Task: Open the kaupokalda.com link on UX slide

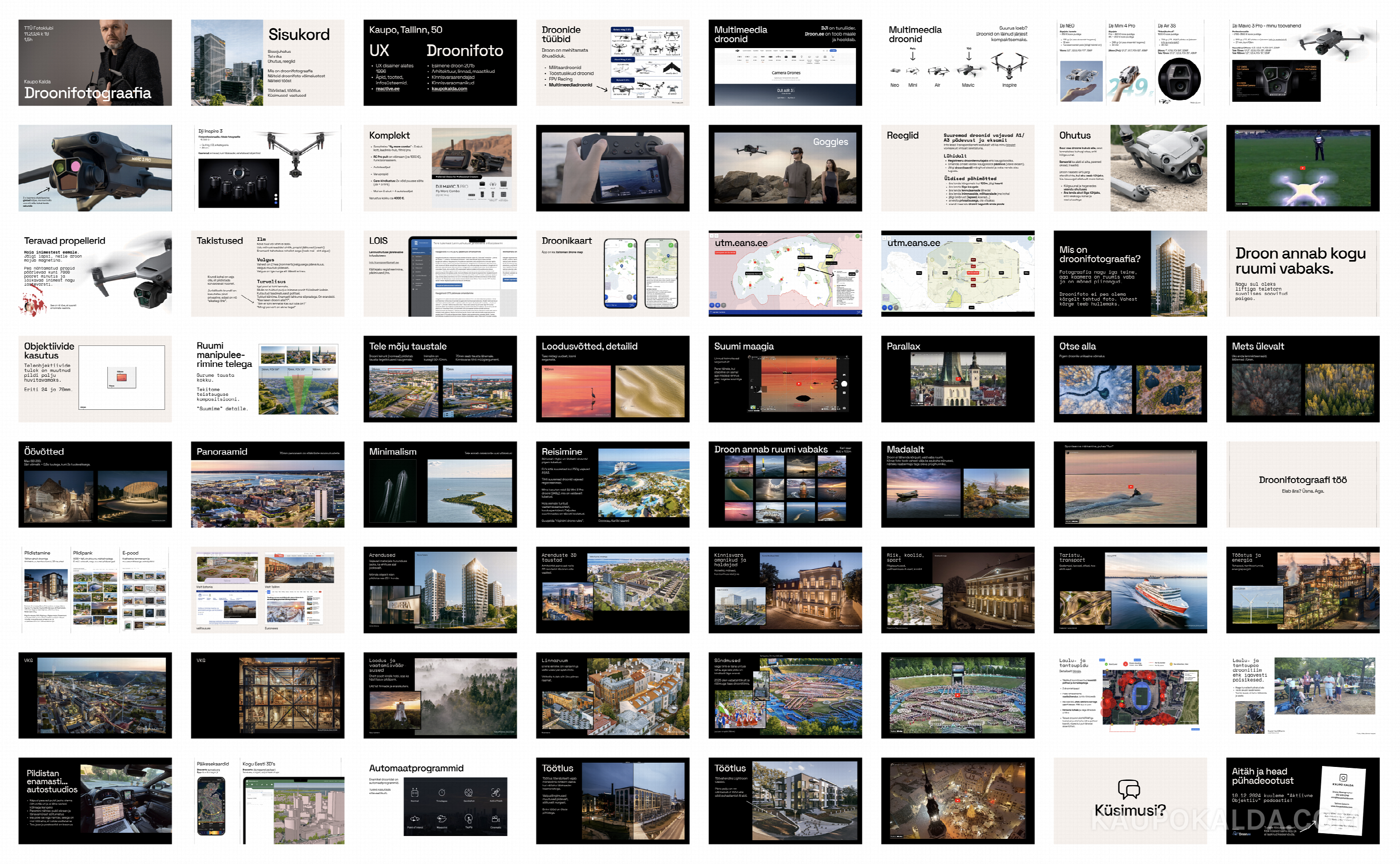Action: tap(449, 89)
